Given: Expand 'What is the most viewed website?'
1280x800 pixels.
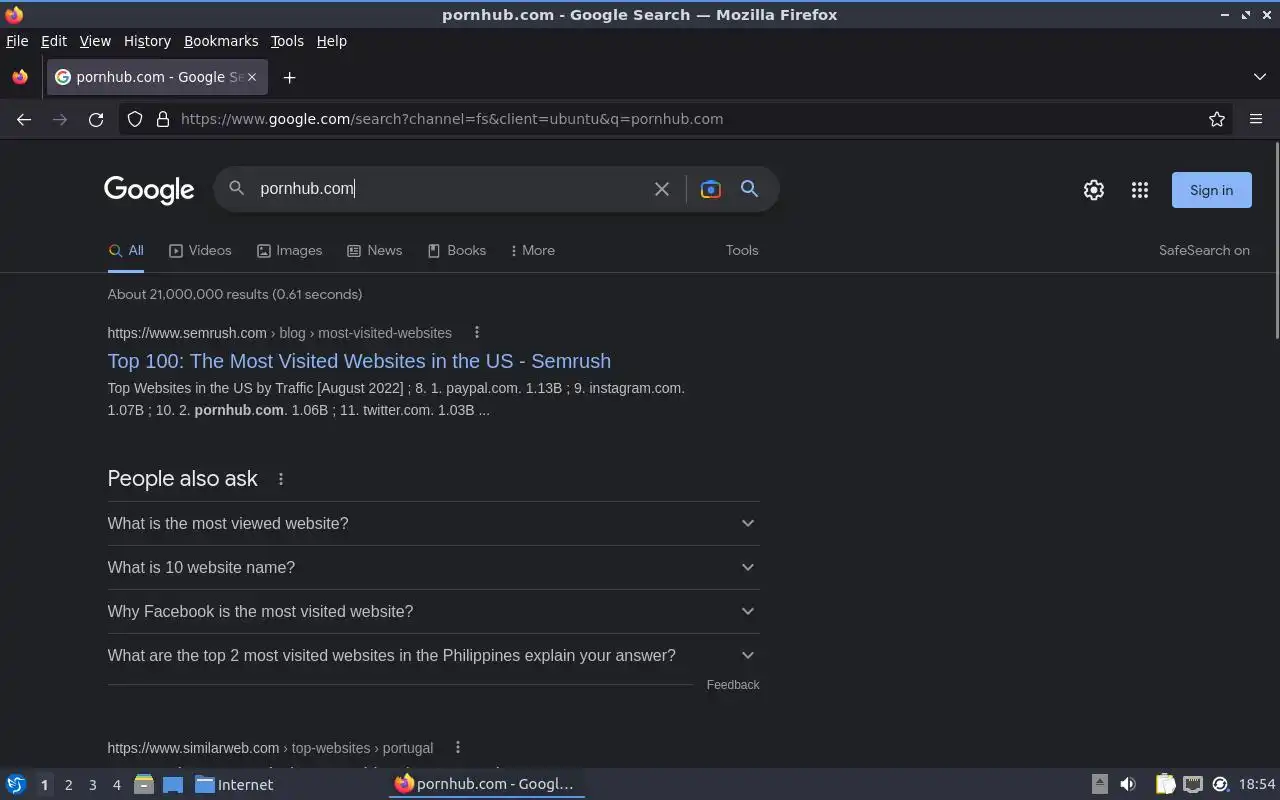Looking at the screenshot, I should click(x=433, y=523).
